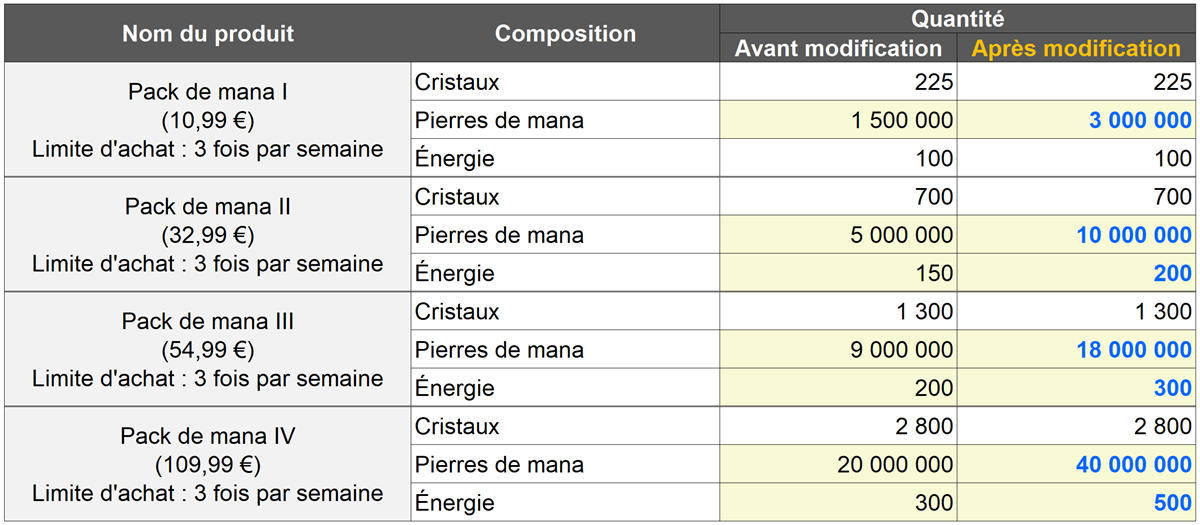
Task: Click the 150 energy quantity cell
Action: [x=838, y=274]
